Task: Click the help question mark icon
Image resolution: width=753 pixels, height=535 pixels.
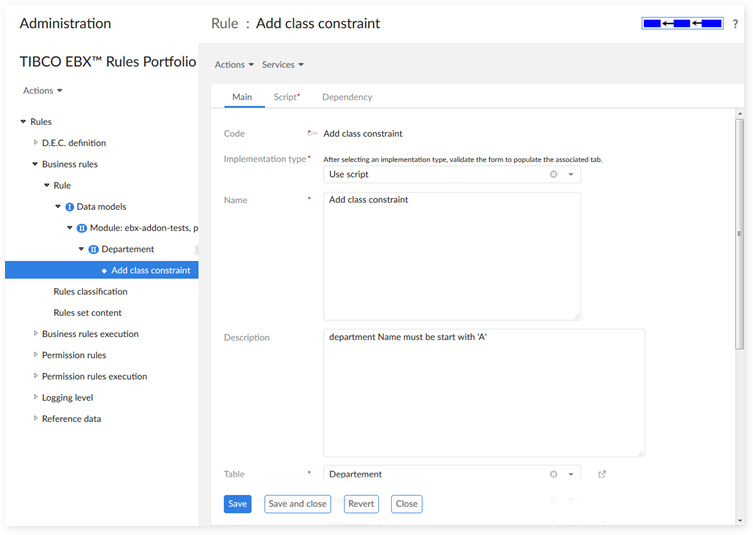Action: point(735,24)
